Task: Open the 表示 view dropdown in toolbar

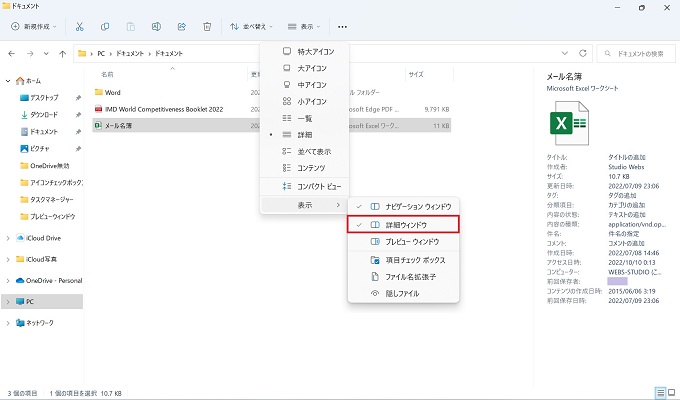Action: click(x=304, y=27)
